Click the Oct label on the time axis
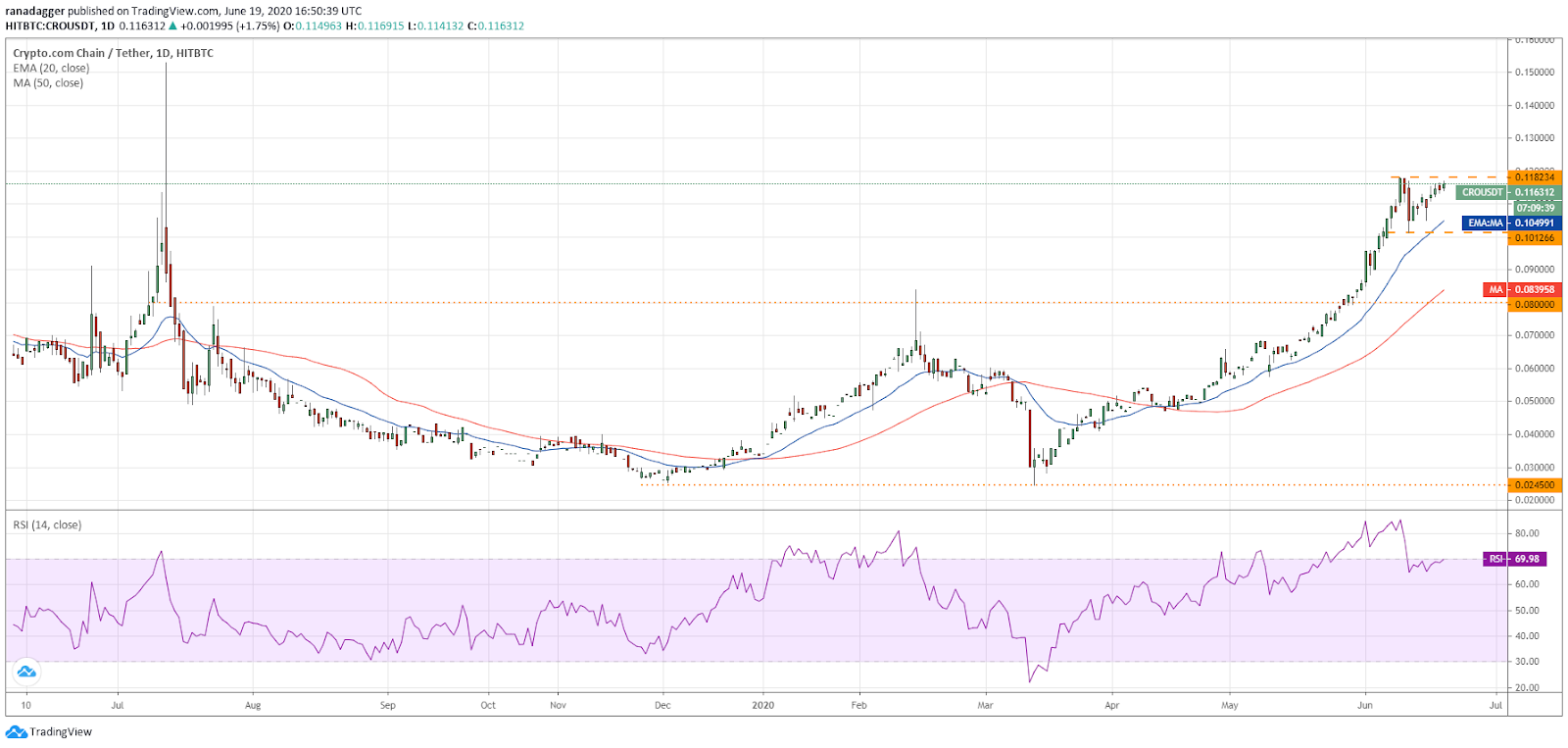 (x=488, y=706)
